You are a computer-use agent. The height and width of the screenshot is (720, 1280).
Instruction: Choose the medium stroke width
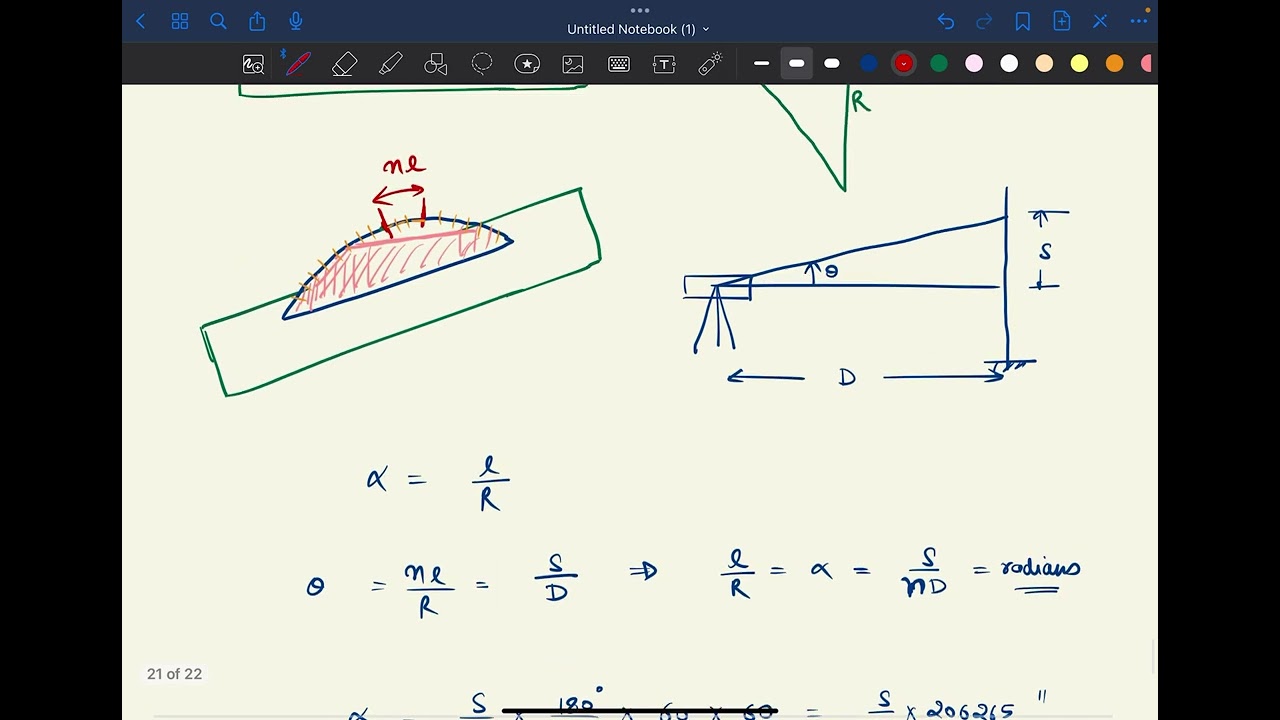(x=797, y=63)
